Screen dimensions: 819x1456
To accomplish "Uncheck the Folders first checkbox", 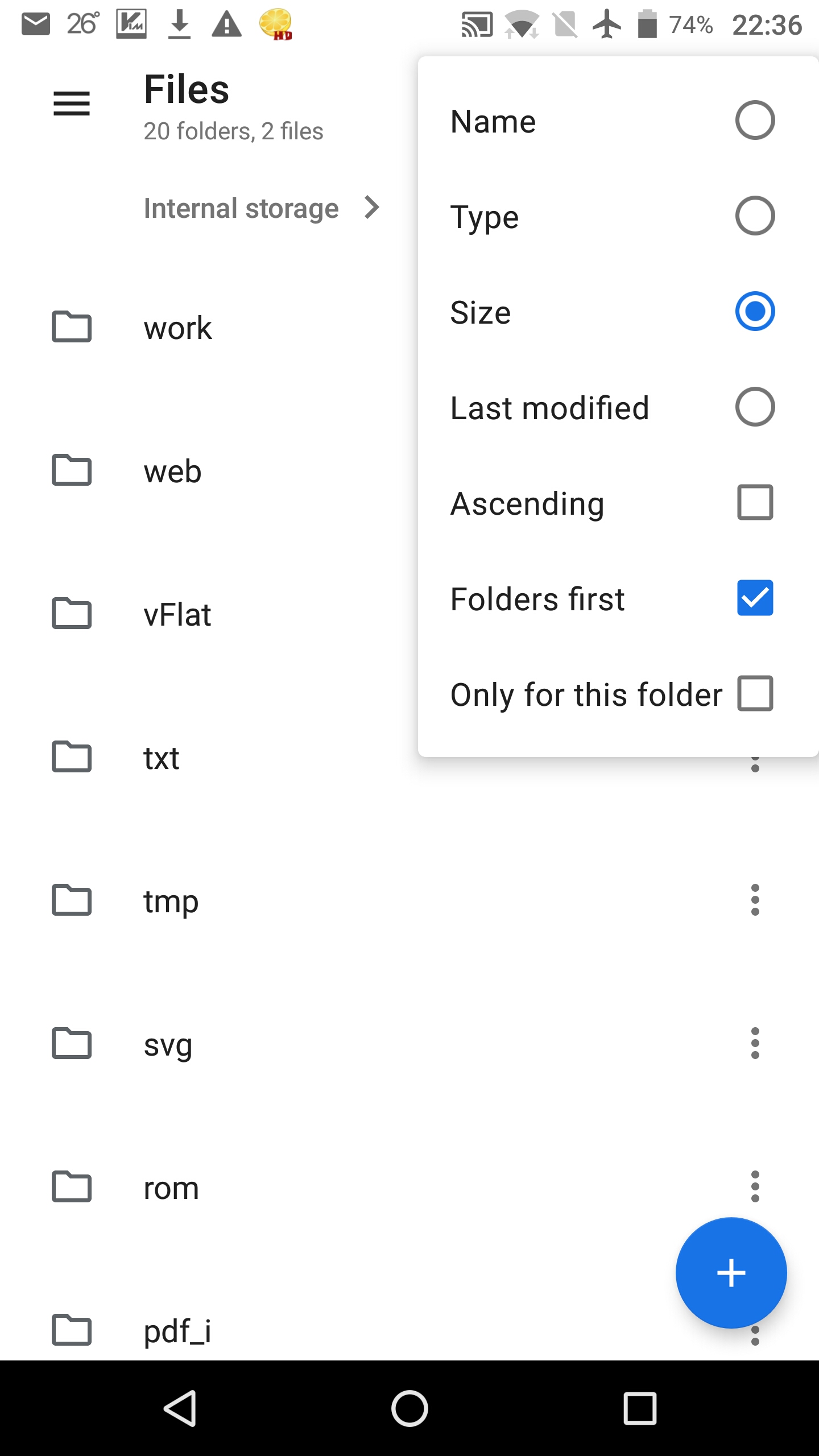I will coord(755,598).
